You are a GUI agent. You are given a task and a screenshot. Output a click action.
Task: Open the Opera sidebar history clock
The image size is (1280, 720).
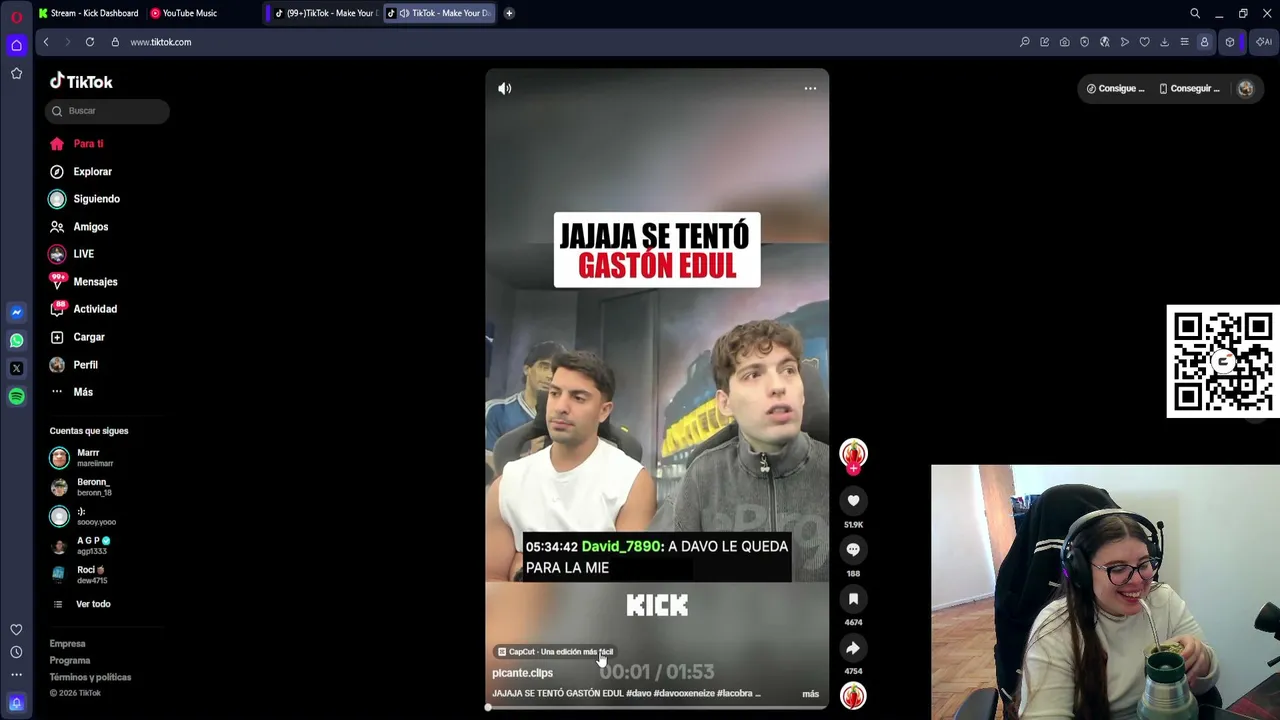[16, 652]
